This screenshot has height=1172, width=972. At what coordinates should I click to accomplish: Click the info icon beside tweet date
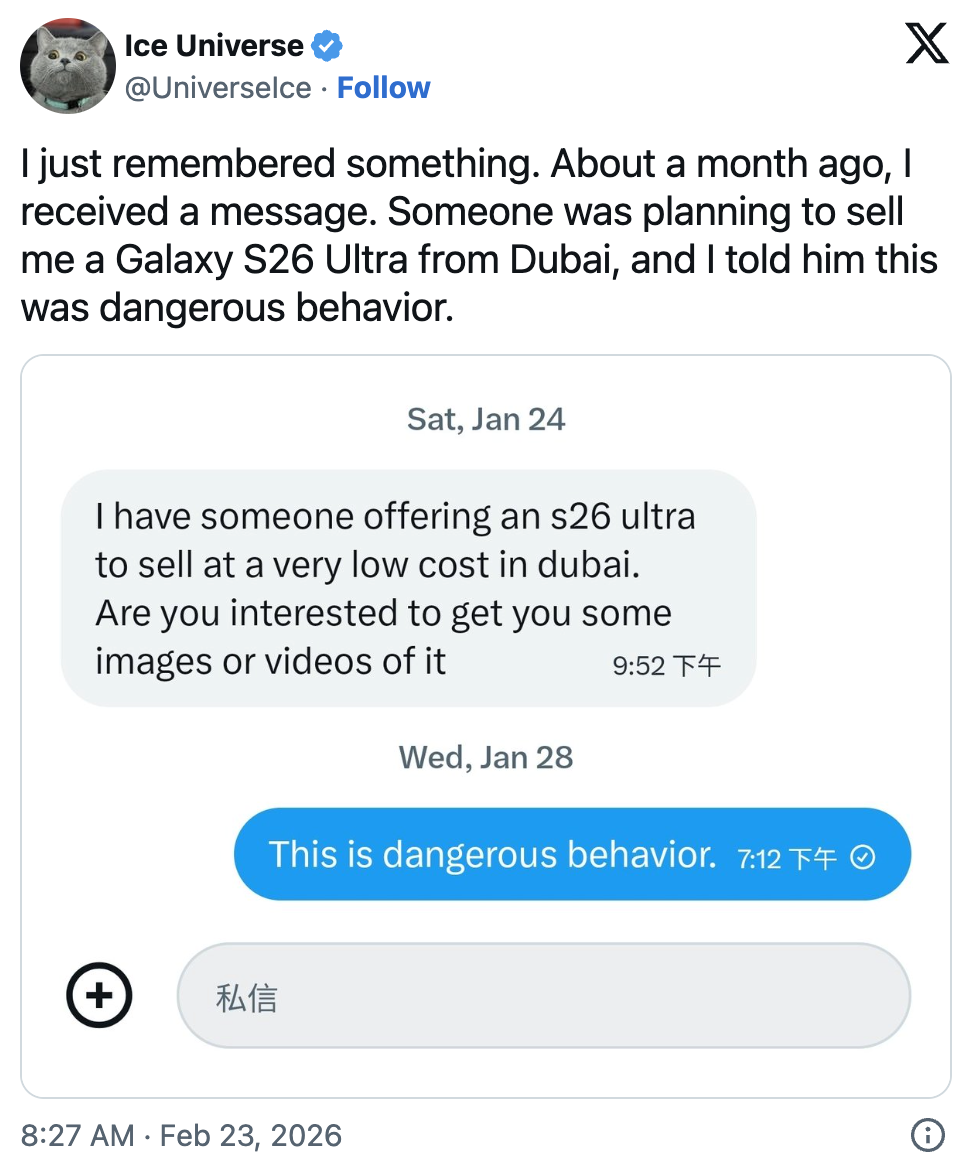(x=927, y=1135)
